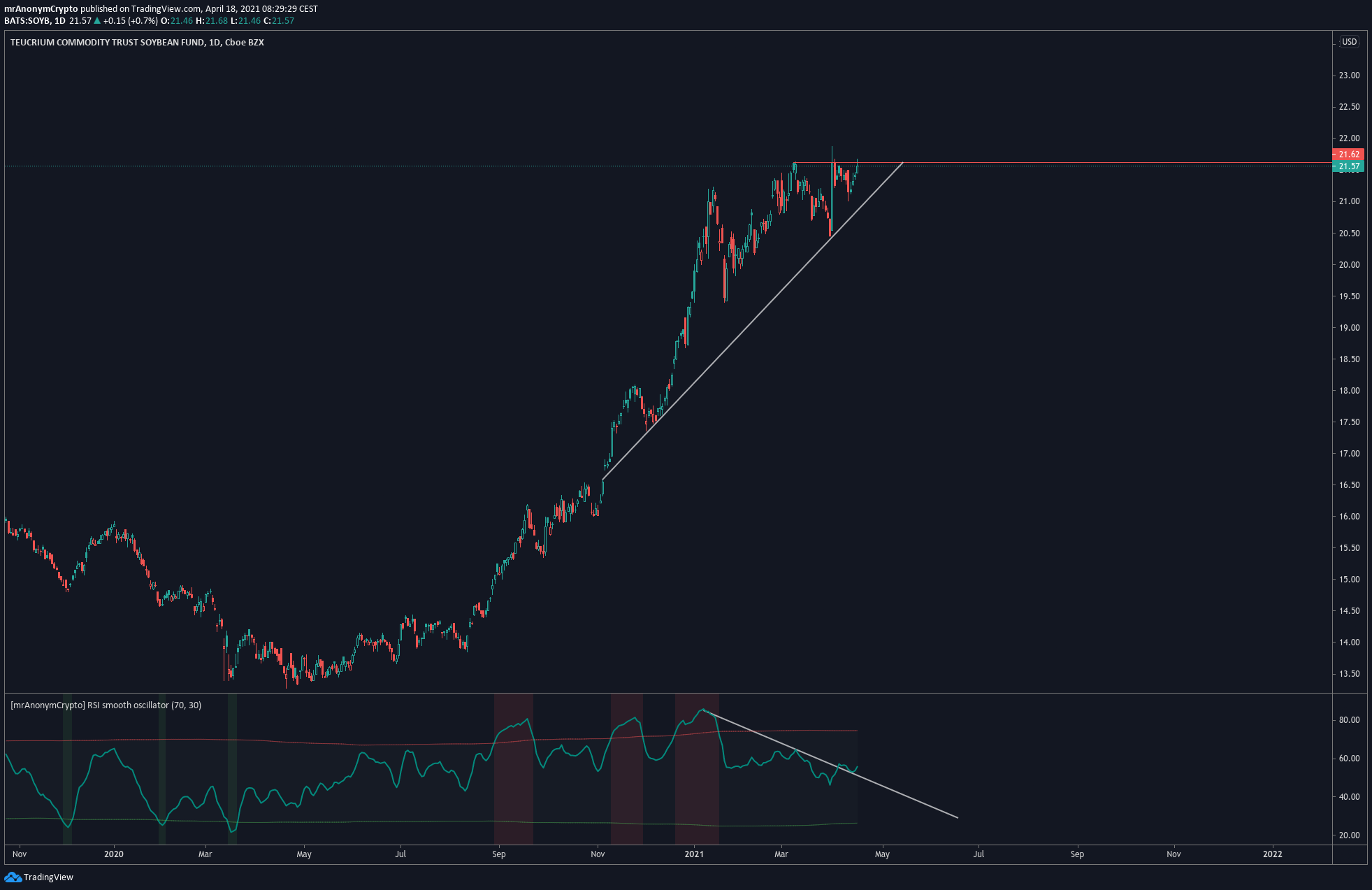Click the 2020 label on time axis
This screenshot has height=890, width=1372.
(113, 854)
